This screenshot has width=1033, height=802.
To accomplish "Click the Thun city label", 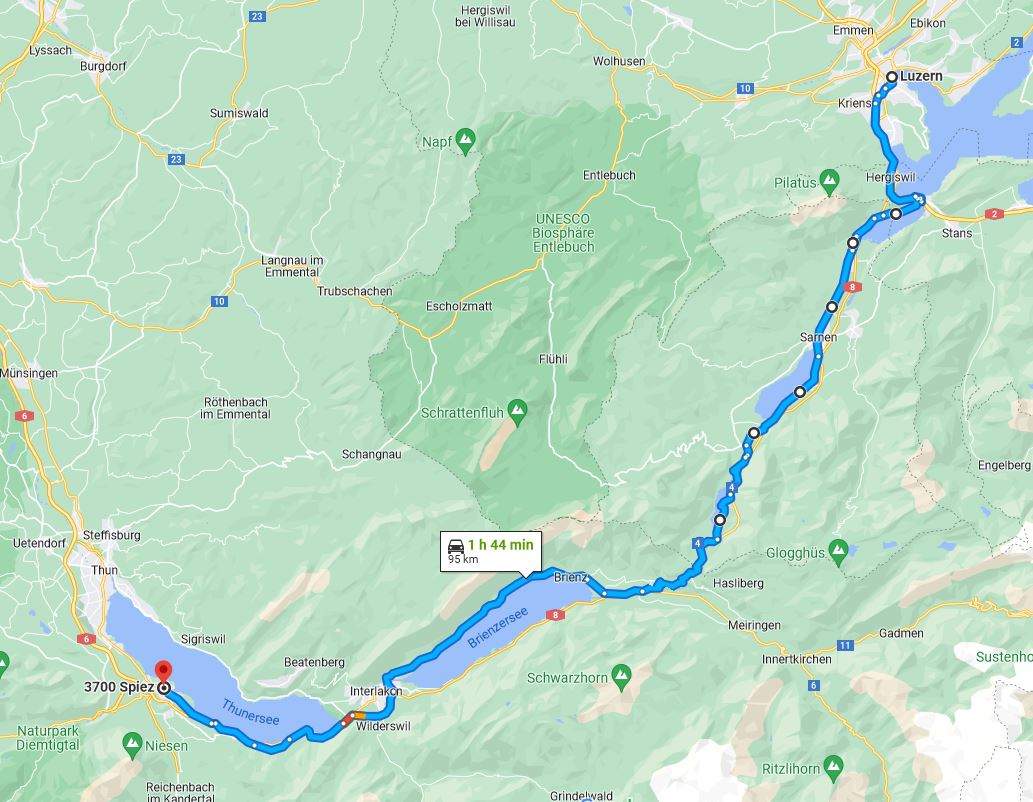I will (104, 570).
